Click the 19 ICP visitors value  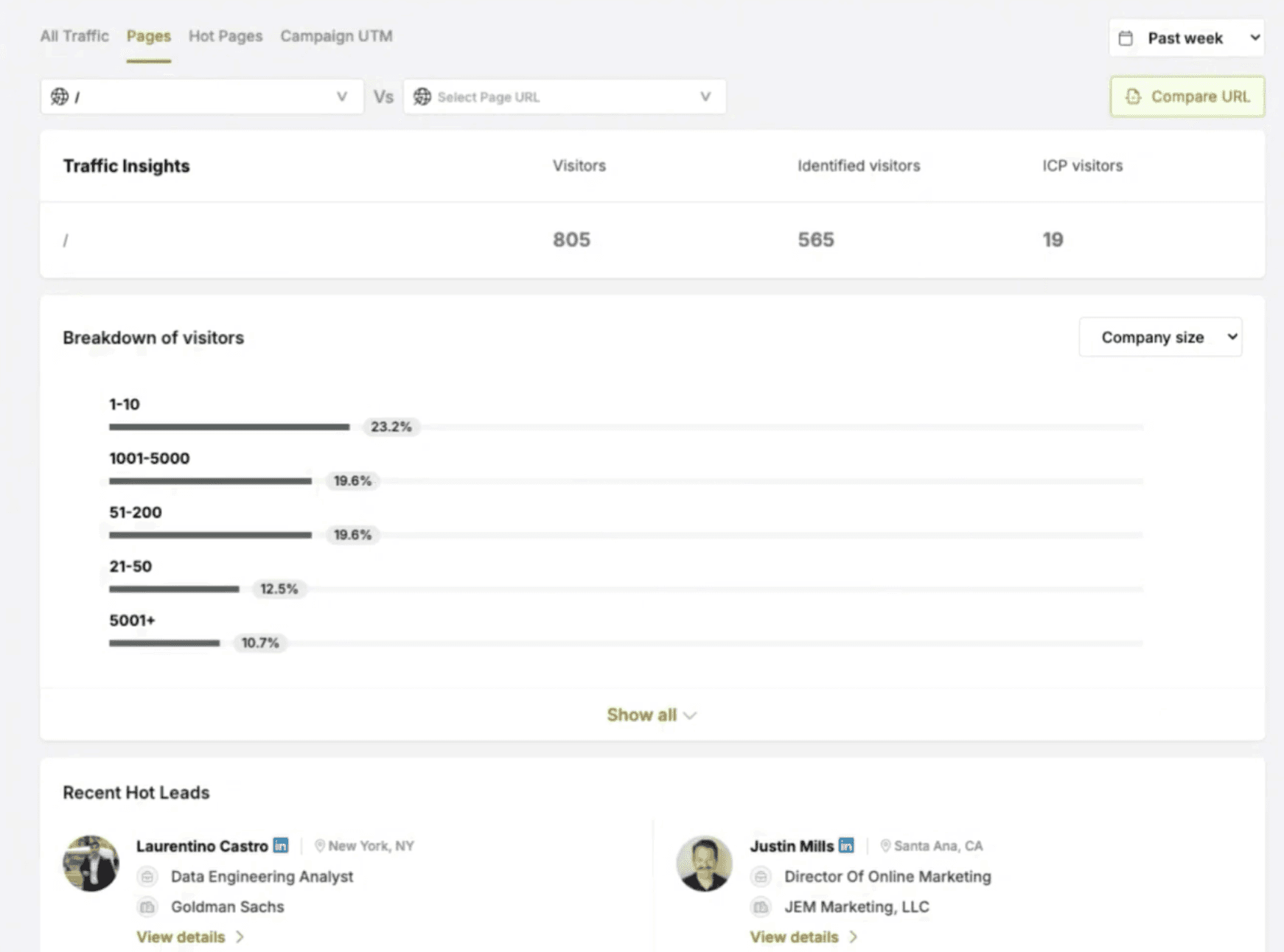1053,239
